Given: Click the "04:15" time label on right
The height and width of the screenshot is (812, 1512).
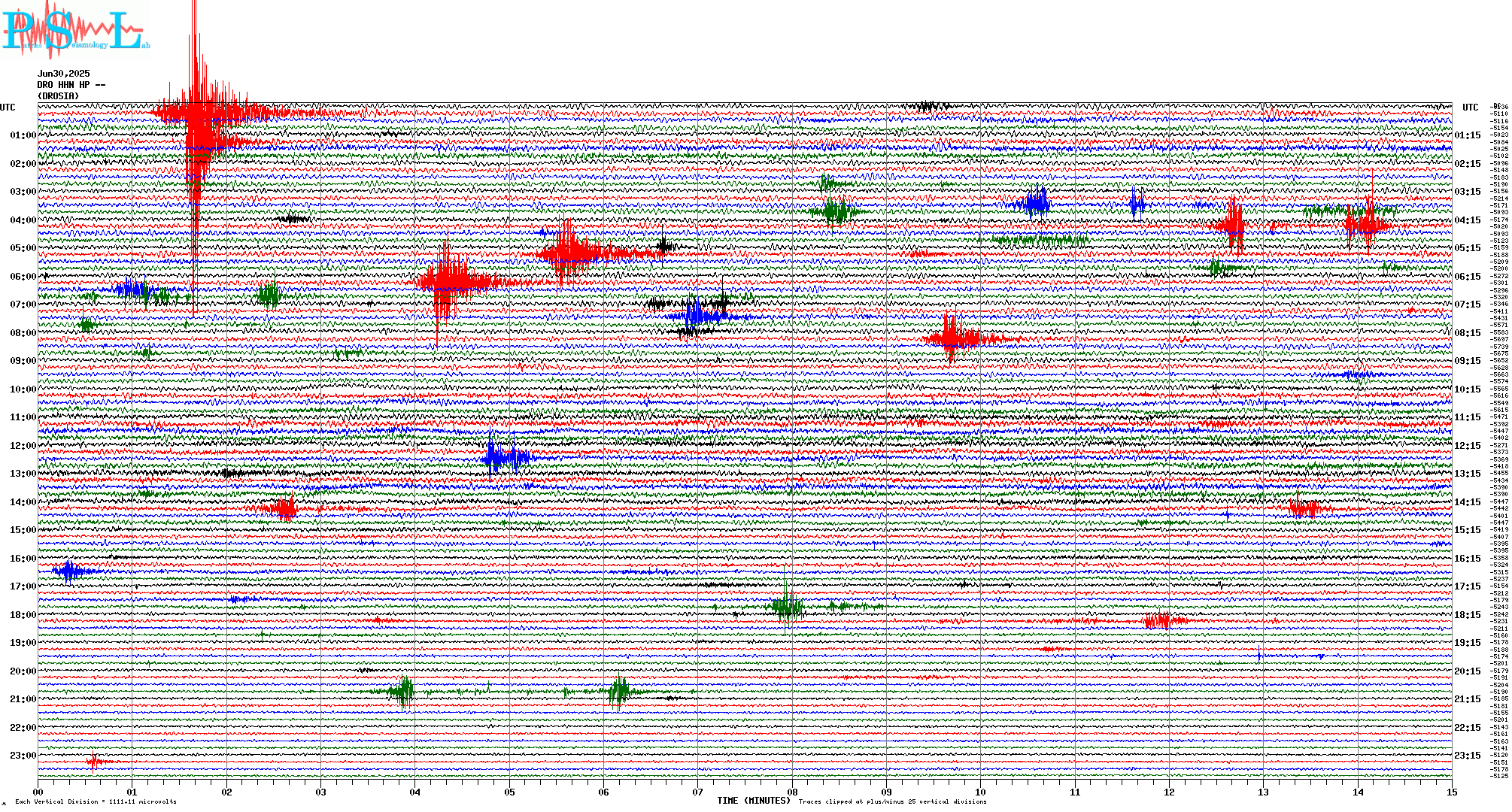Looking at the screenshot, I should 1468,220.
